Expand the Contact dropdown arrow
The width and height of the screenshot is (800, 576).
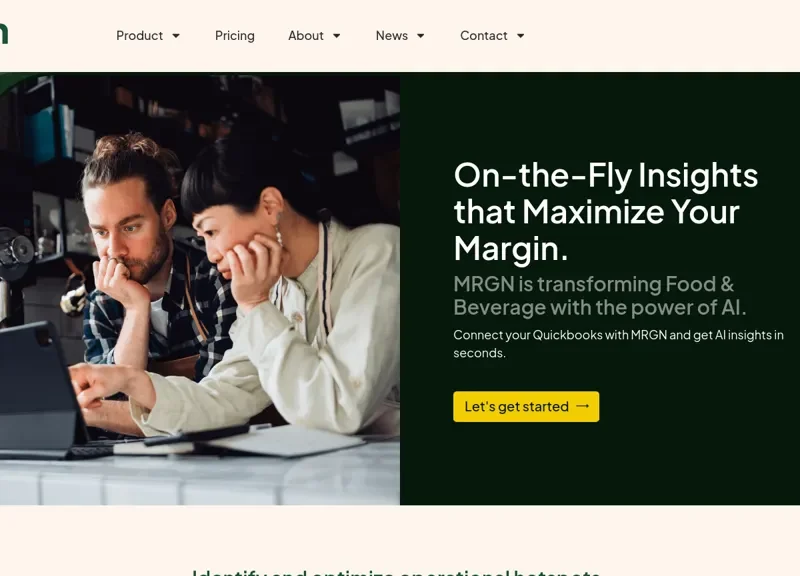pyautogui.click(x=520, y=36)
